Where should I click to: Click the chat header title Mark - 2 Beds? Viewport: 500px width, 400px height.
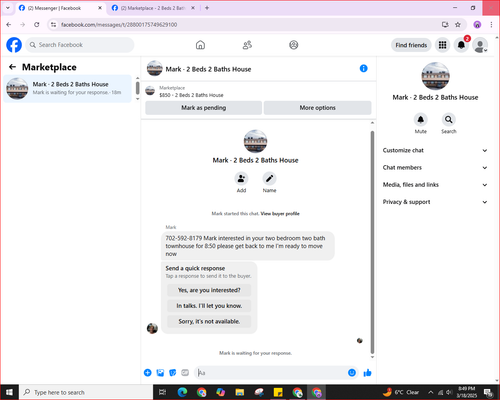click(x=208, y=69)
